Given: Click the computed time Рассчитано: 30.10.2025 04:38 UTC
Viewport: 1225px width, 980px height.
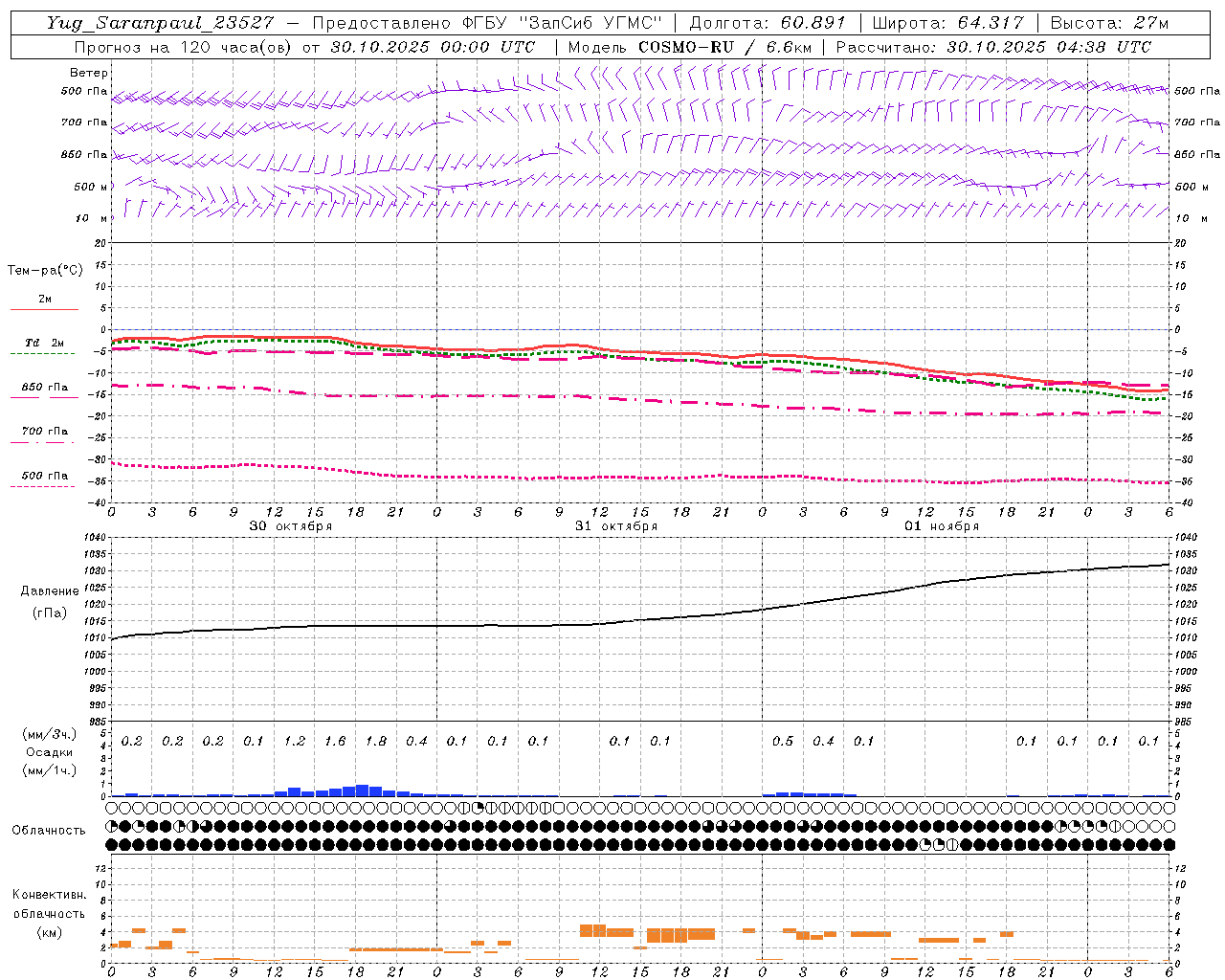Looking at the screenshot, I should [x=993, y=47].
